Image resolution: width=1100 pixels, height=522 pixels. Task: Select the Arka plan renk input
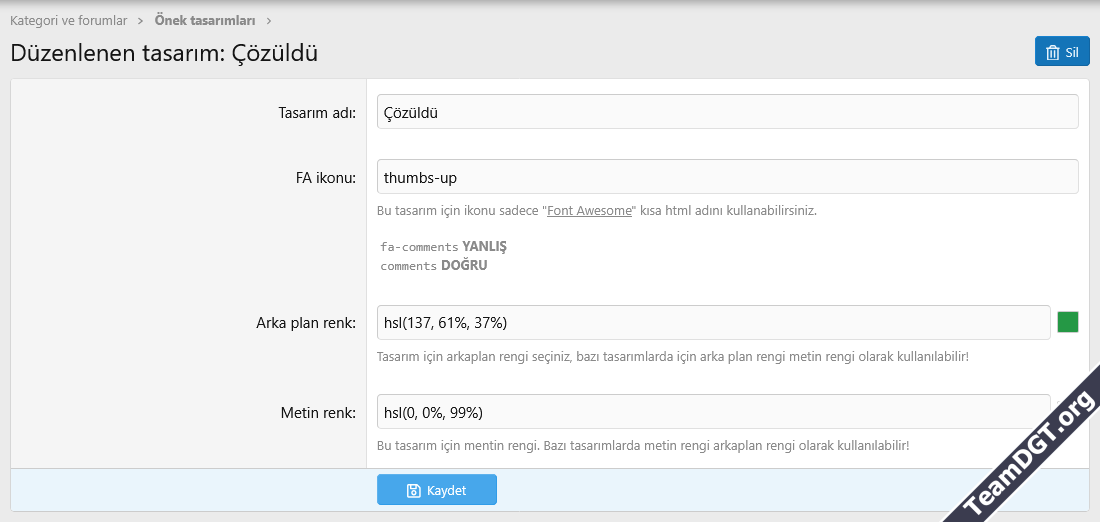coord(713,322)
